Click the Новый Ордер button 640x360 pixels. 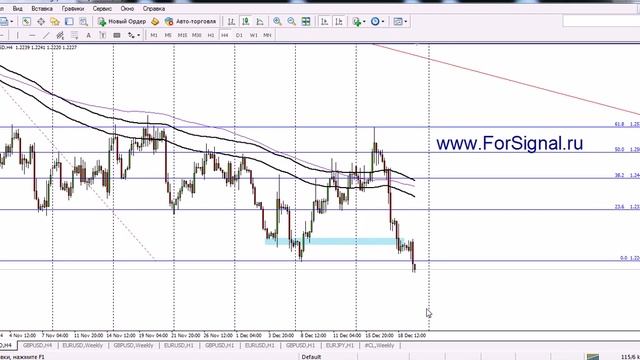tap(122, 22)
